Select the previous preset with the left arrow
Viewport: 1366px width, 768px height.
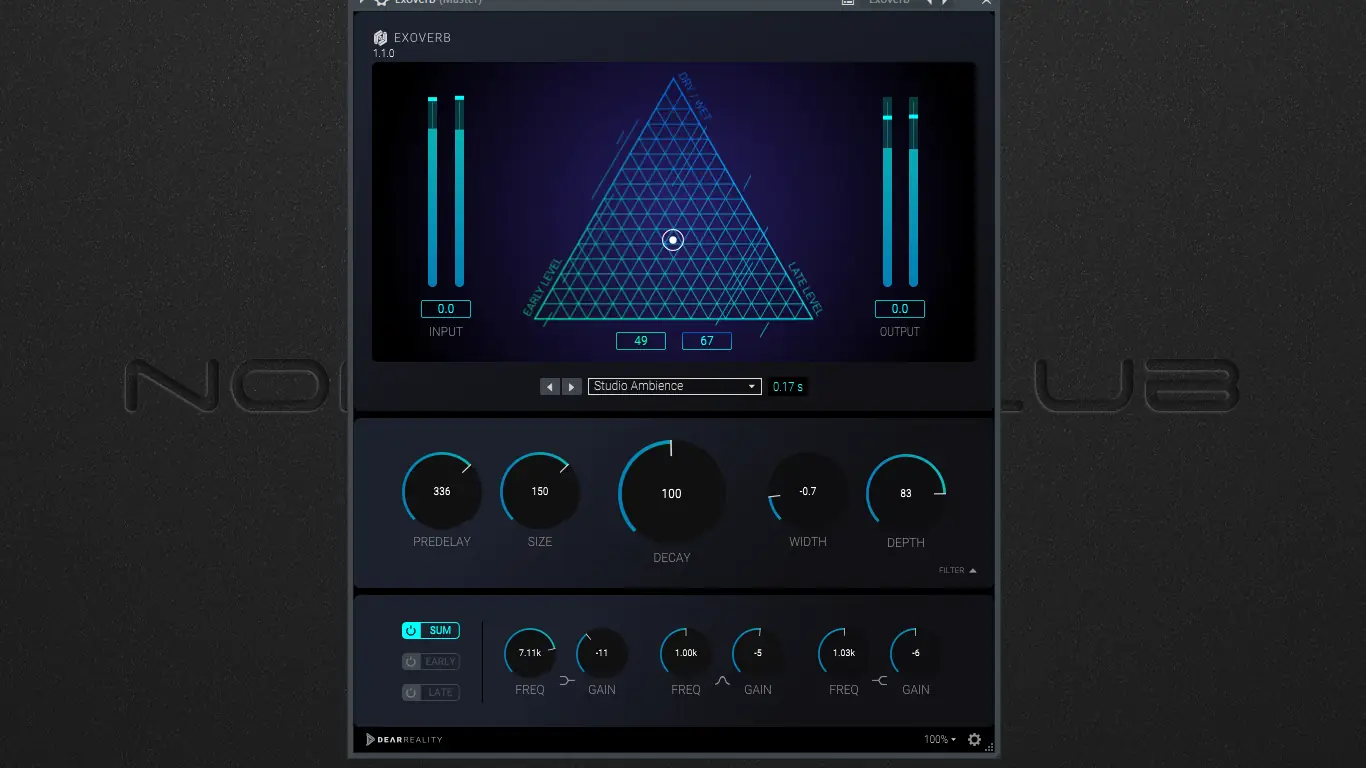click(x=550, y=386)
